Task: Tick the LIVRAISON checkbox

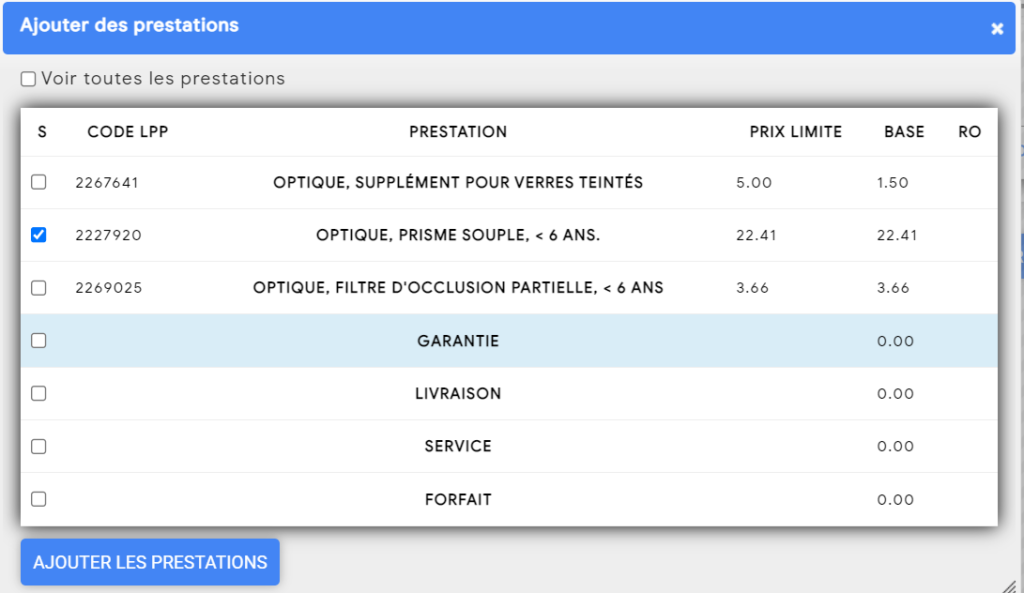Action: point(39,393)
